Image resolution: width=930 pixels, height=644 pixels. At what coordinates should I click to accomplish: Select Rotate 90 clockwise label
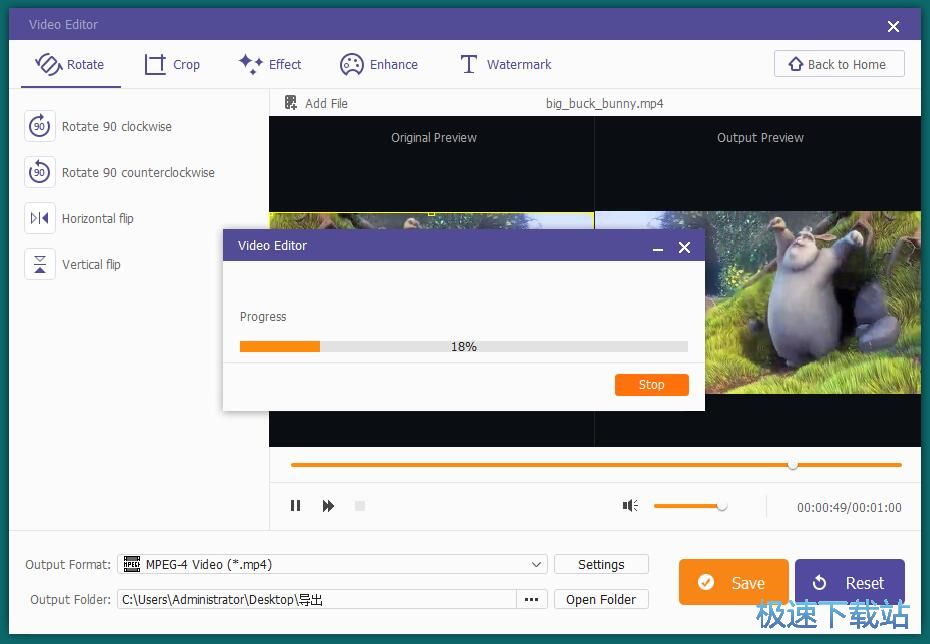(117, 126)
